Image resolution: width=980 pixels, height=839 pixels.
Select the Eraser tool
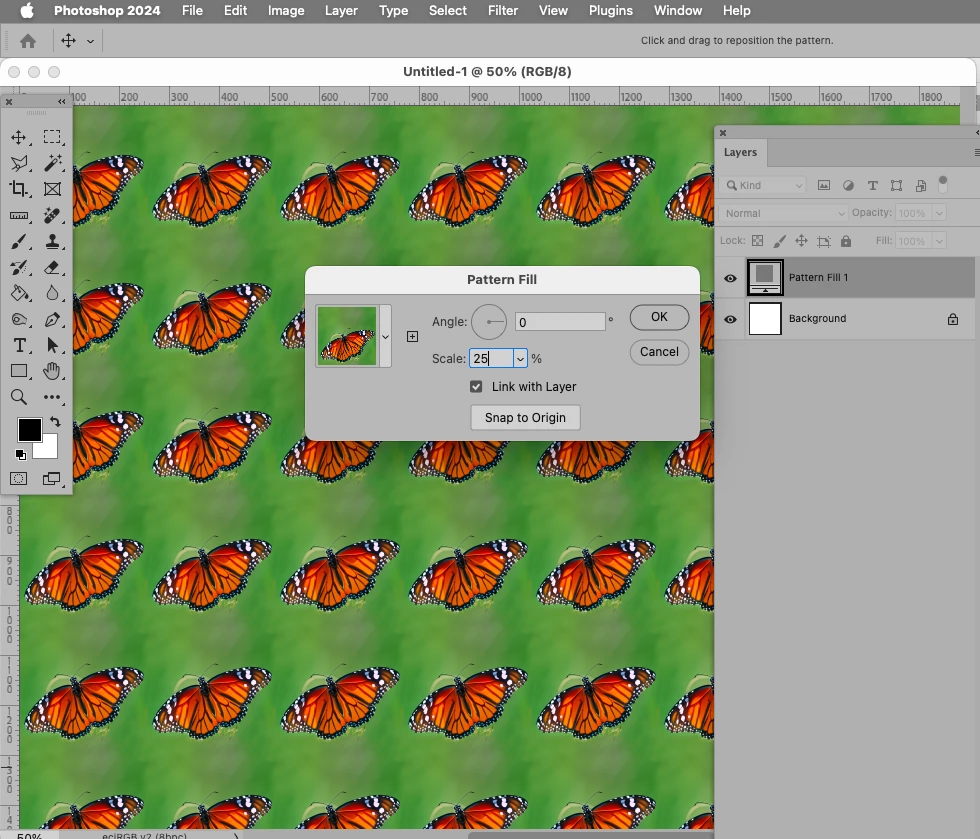tap(52, 268)
